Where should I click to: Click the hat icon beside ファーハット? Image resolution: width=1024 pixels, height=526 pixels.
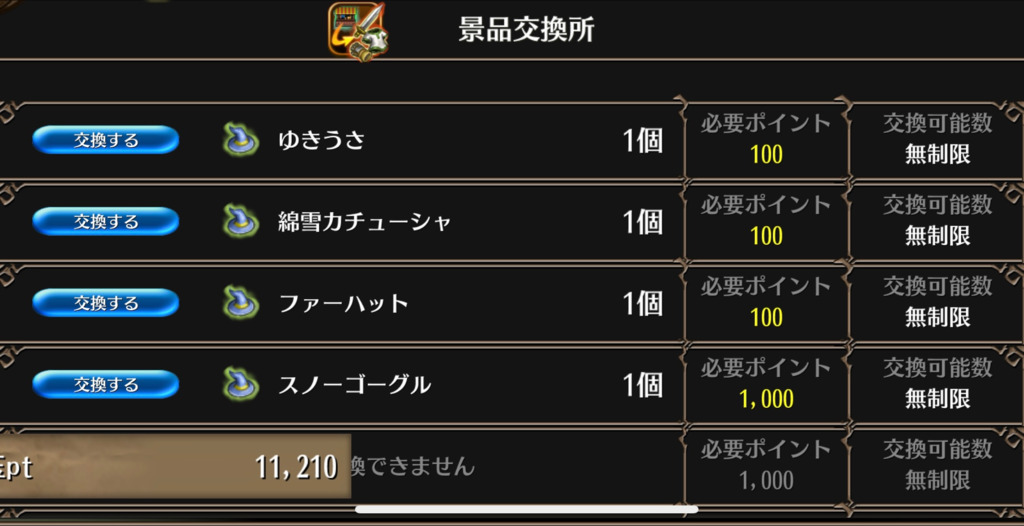240,303
